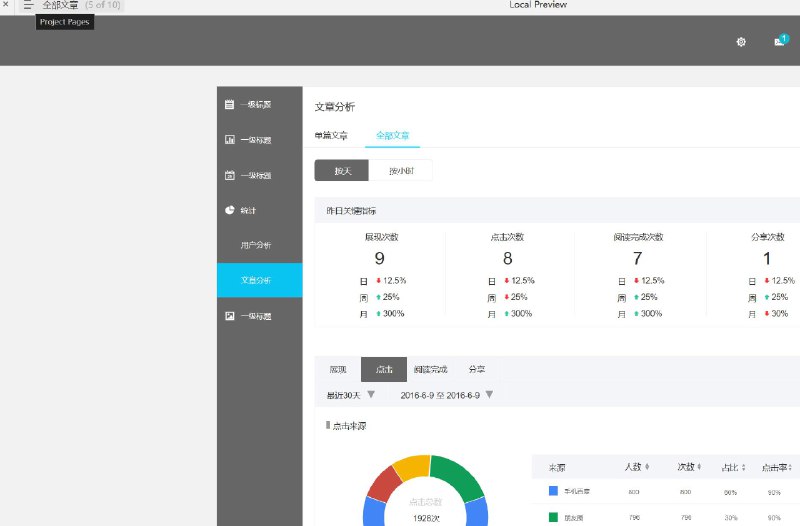Collapse the 统计 sidebar section

[260, 210]
